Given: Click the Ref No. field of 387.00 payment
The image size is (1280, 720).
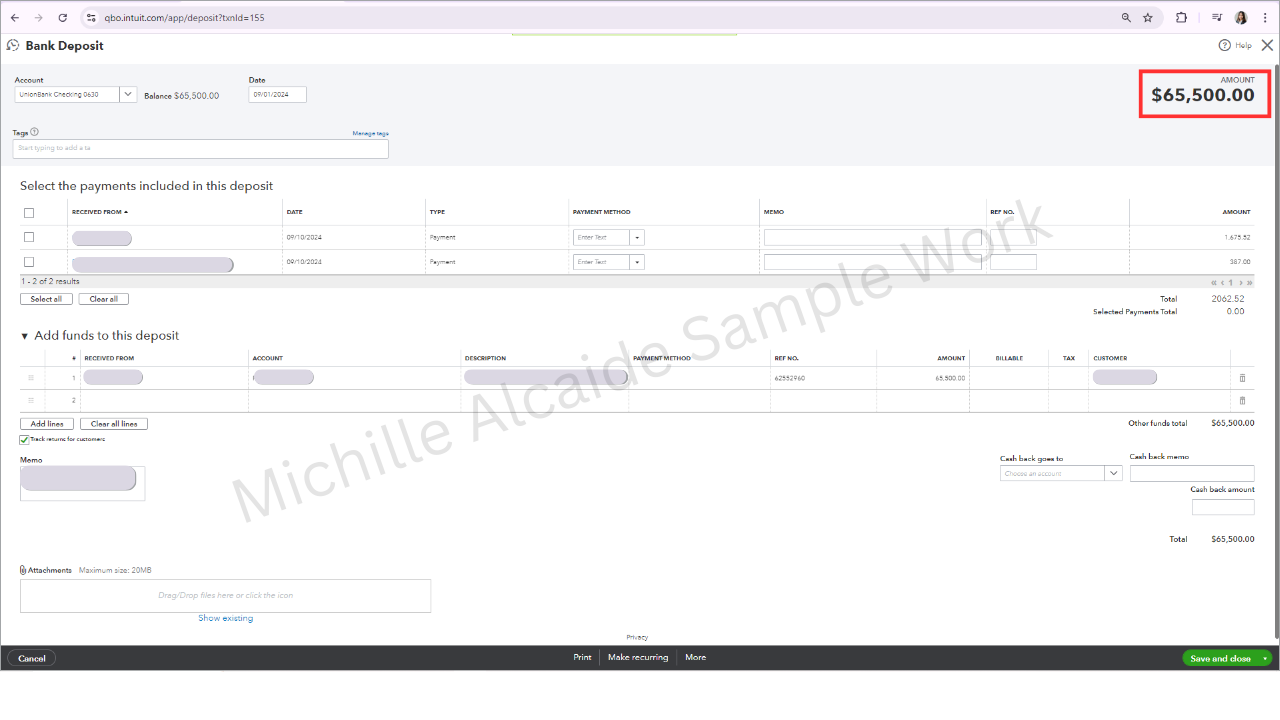Looking at the screenshot, I should [x=1013, y=262].
